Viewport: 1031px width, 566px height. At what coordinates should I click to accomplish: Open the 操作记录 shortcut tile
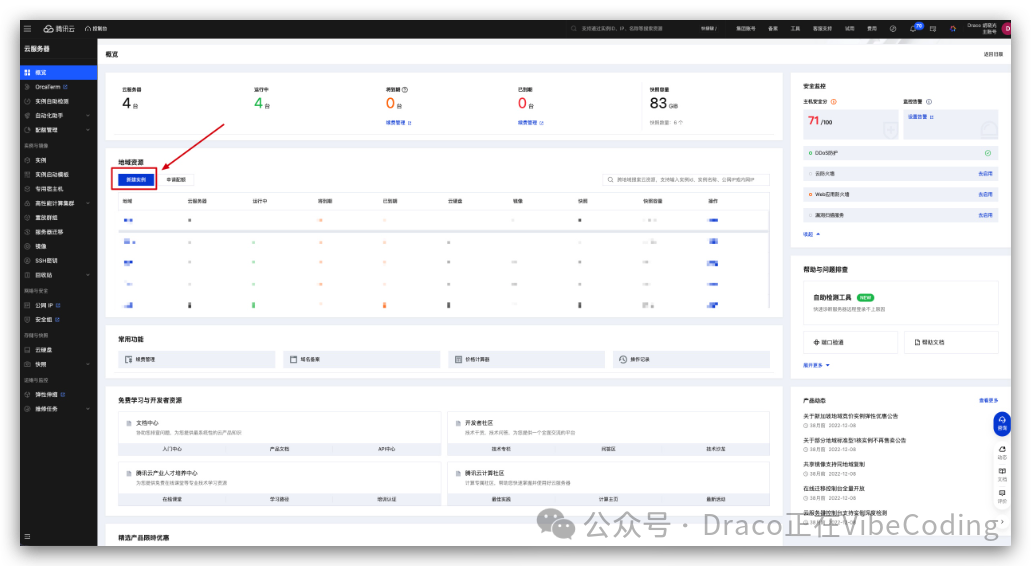pos(689,358)
